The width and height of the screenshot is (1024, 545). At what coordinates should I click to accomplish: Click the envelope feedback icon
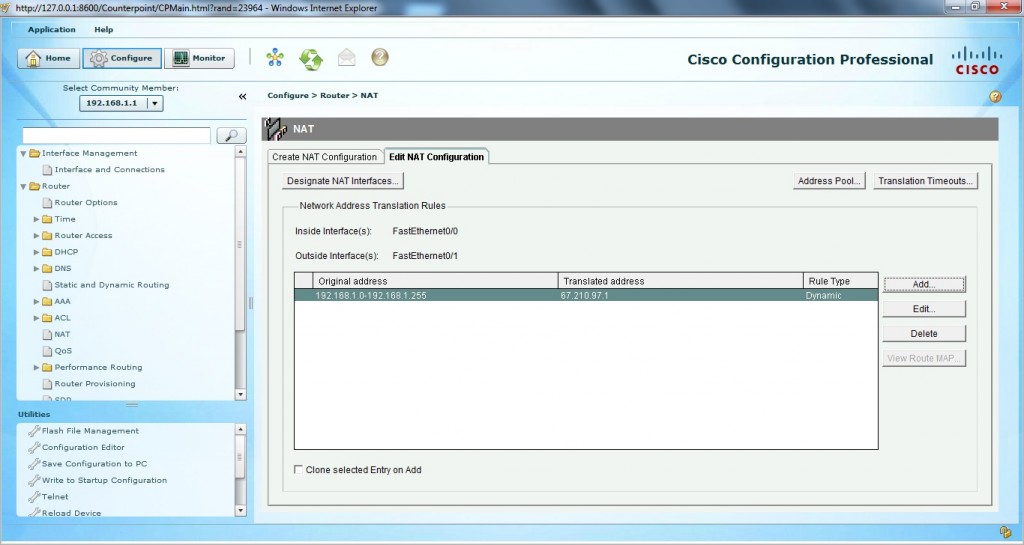click(x=347, y=58)
